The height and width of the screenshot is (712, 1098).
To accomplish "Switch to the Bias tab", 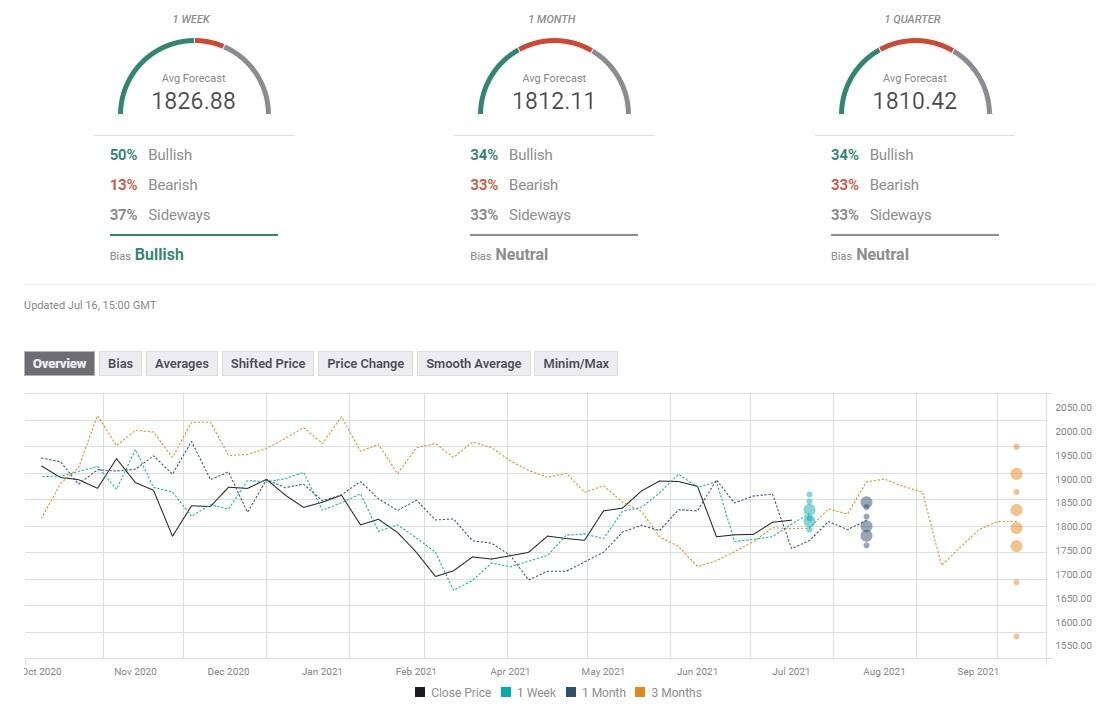I will pyautogui.click(x=120, y=363).
